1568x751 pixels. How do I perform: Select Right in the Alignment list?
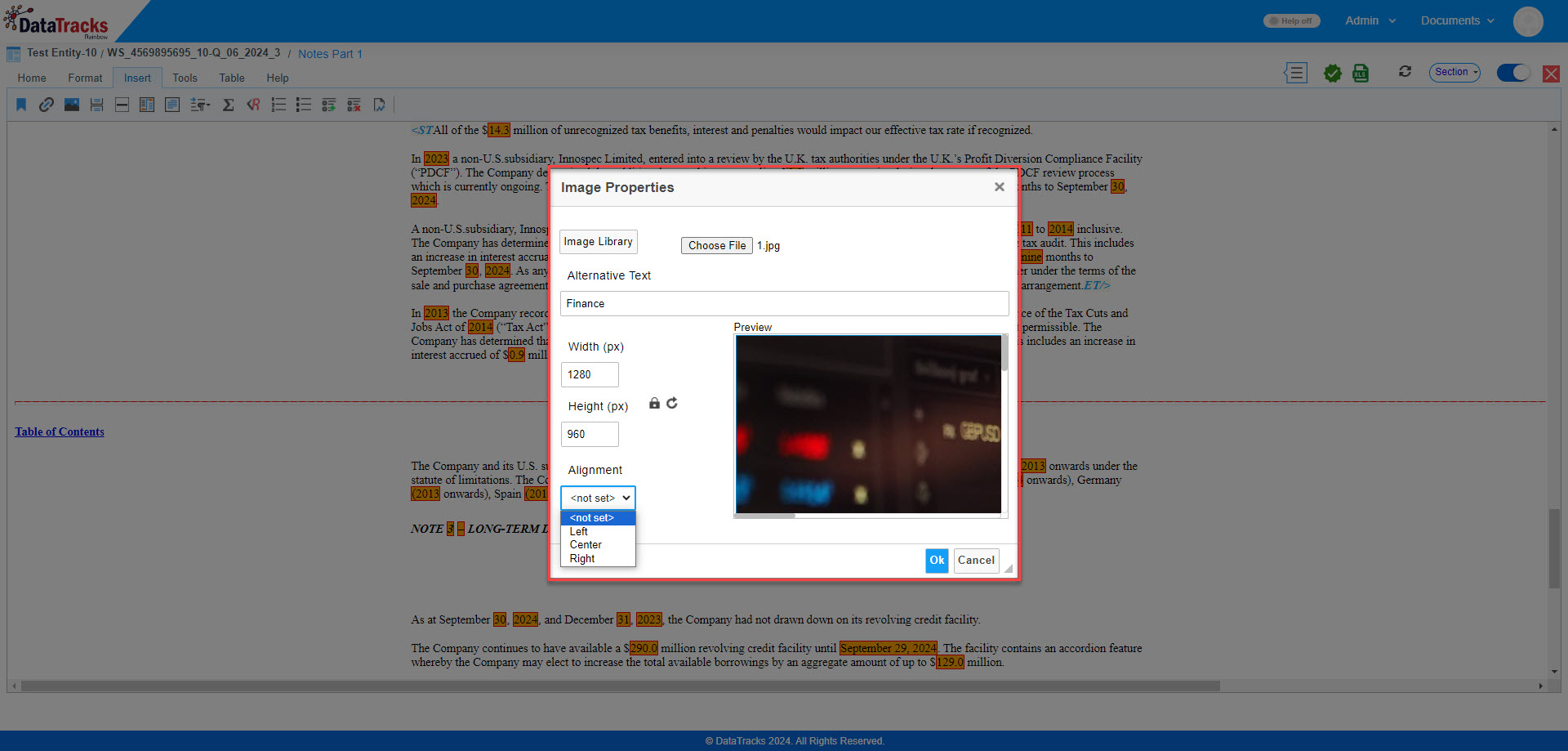[x=598, y=559]
